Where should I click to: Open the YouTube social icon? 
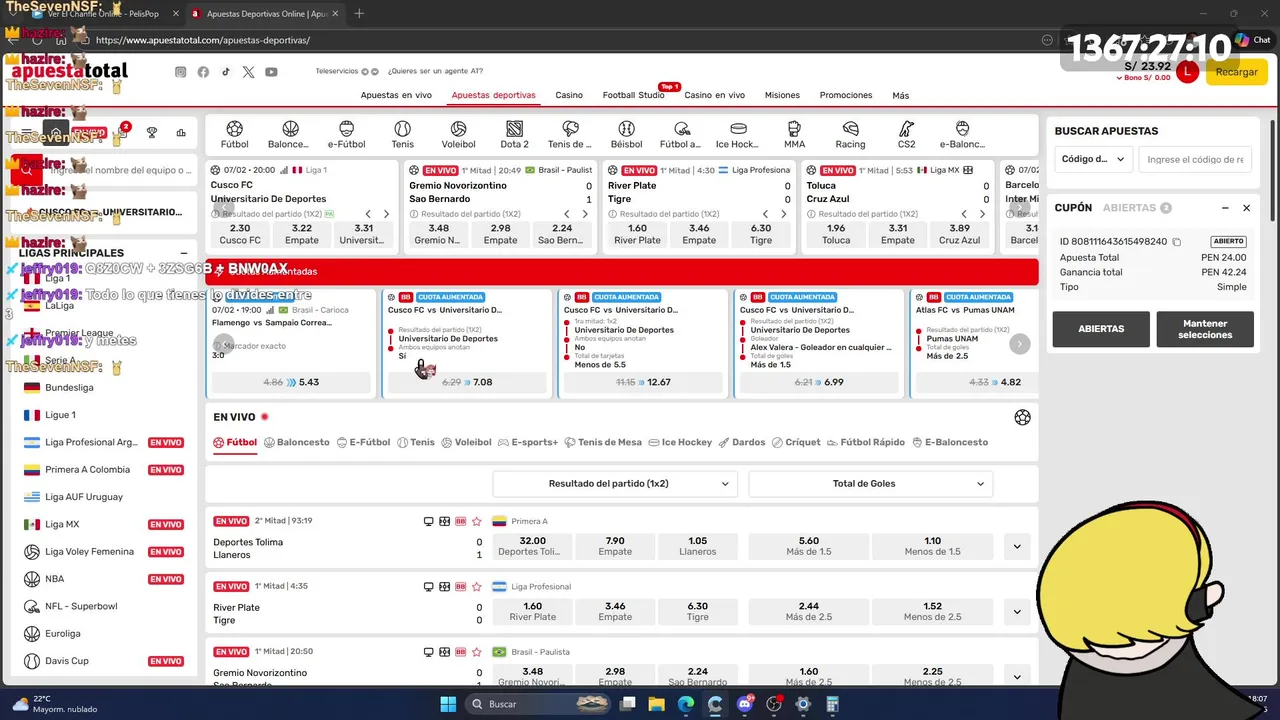click(271, 72)
